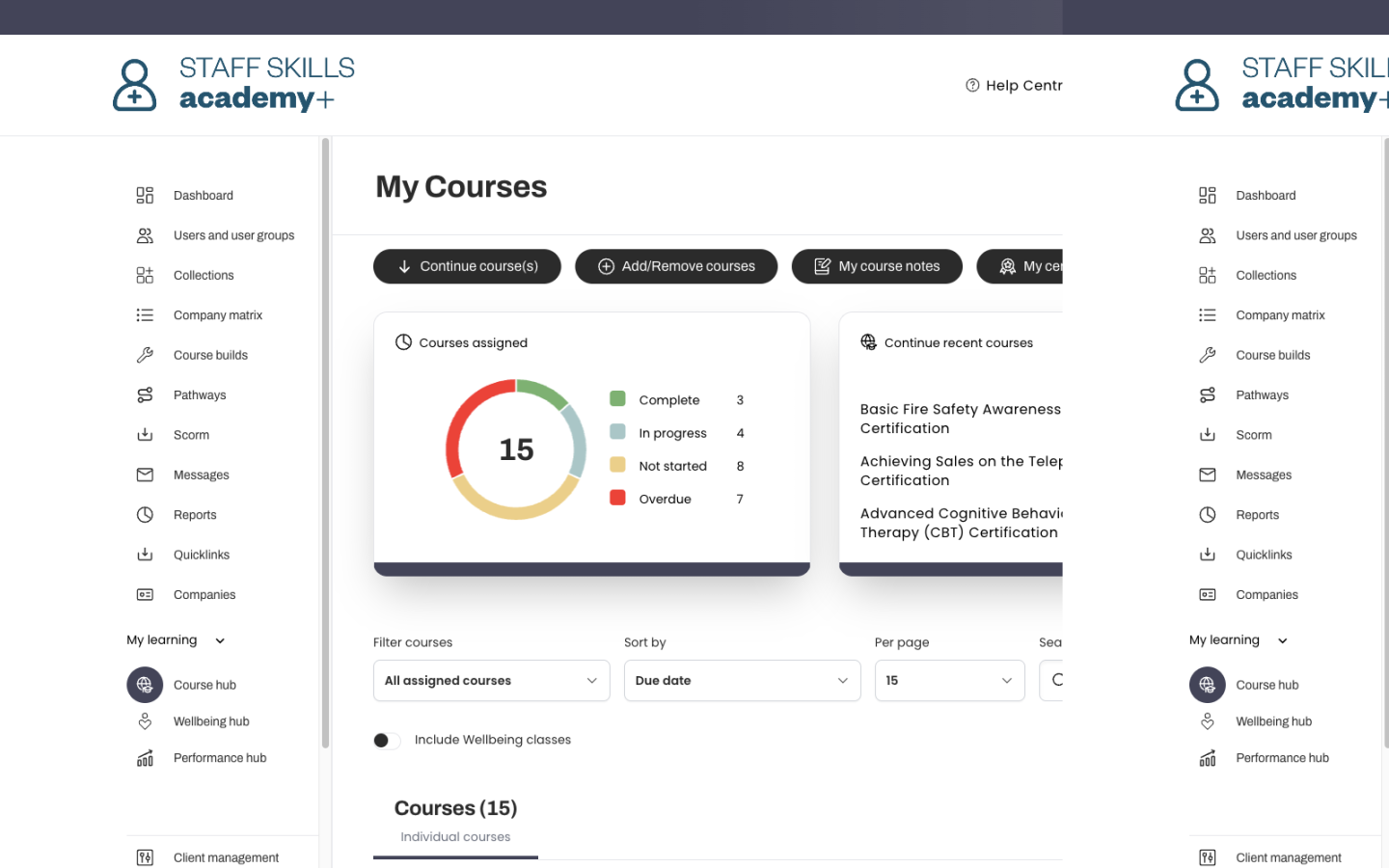Click Users and user groups icon in left sidebar

[145, 235]
